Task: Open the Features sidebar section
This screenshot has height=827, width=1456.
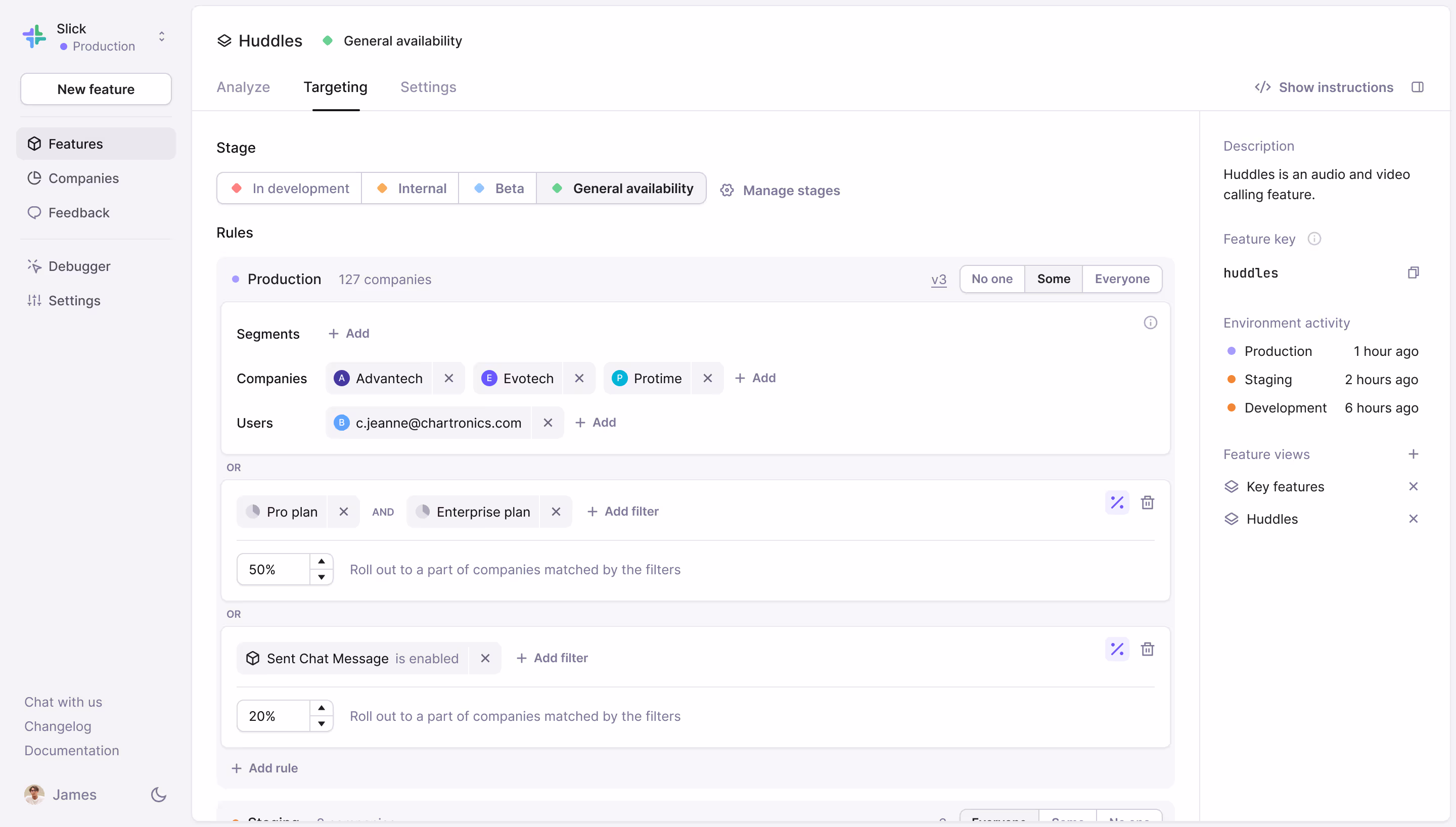Action: [96, 144]
